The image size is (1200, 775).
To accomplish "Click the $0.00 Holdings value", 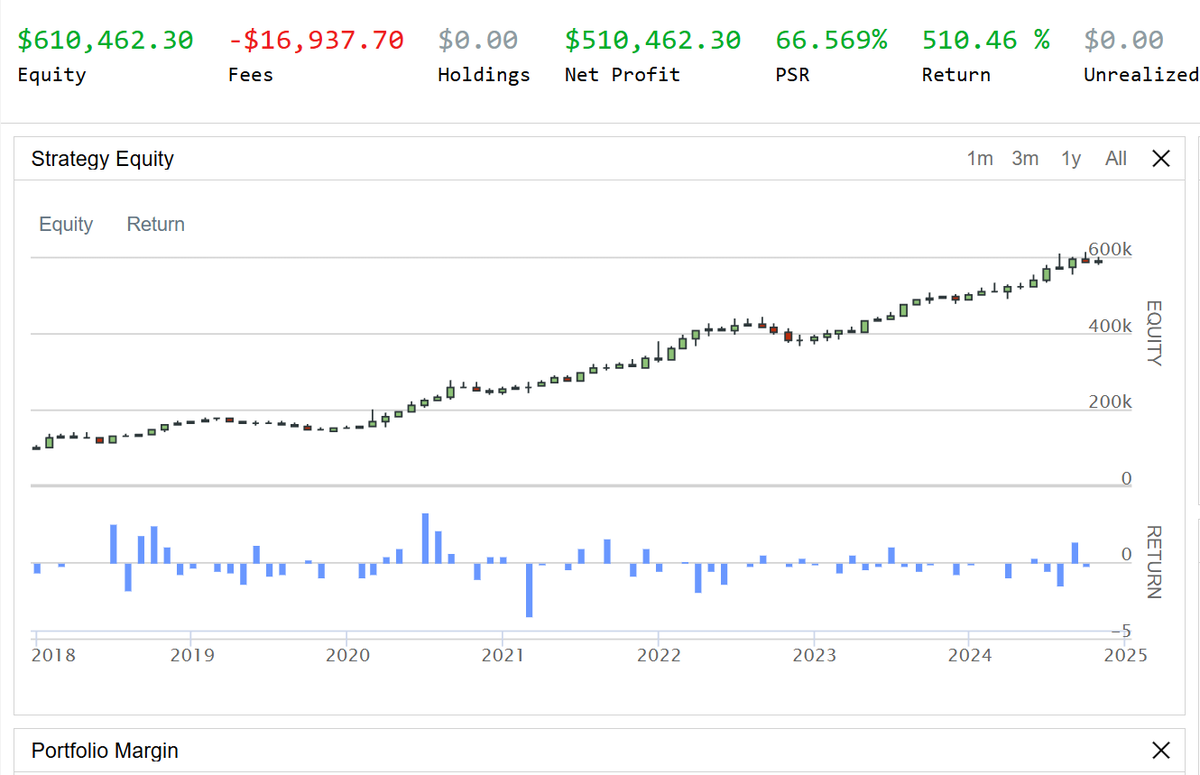I will [x=478, y=40].
